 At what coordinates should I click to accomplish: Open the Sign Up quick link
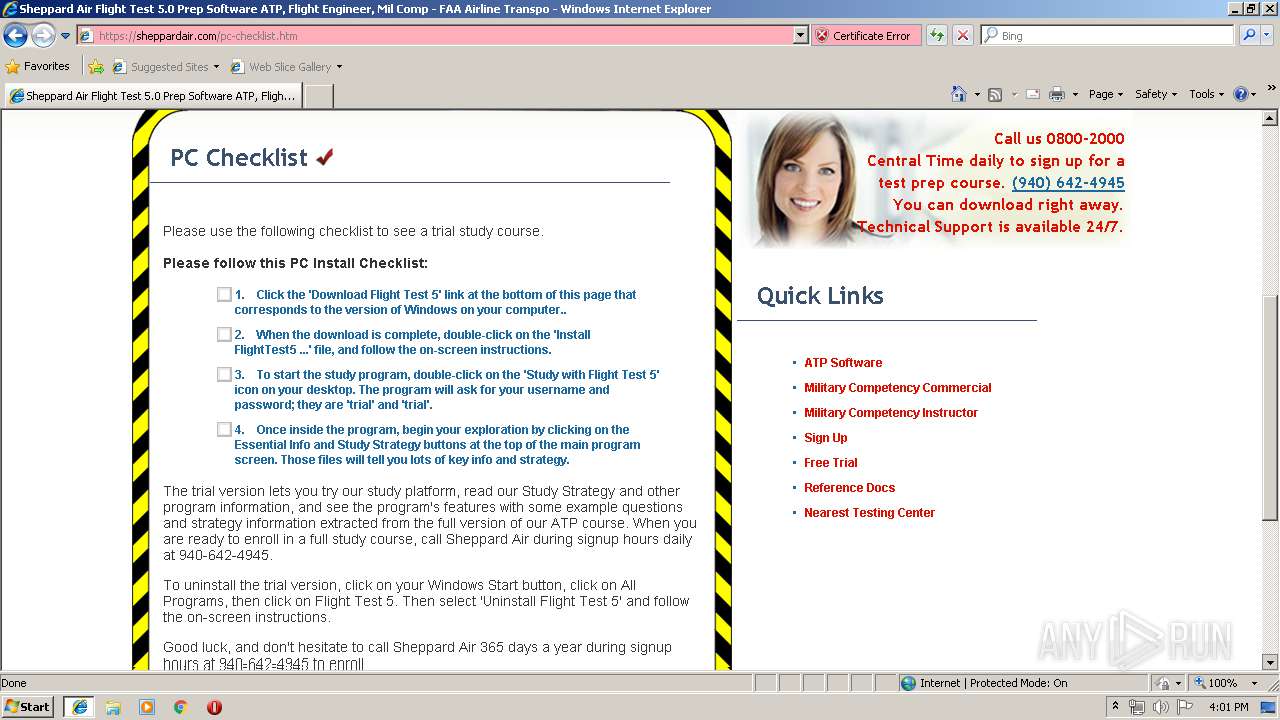point(826,437)
